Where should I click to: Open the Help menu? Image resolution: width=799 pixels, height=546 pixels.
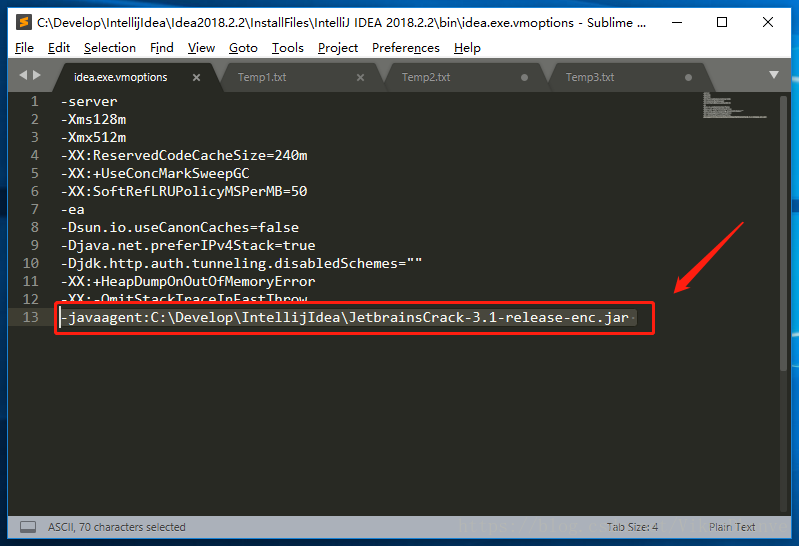467,48
